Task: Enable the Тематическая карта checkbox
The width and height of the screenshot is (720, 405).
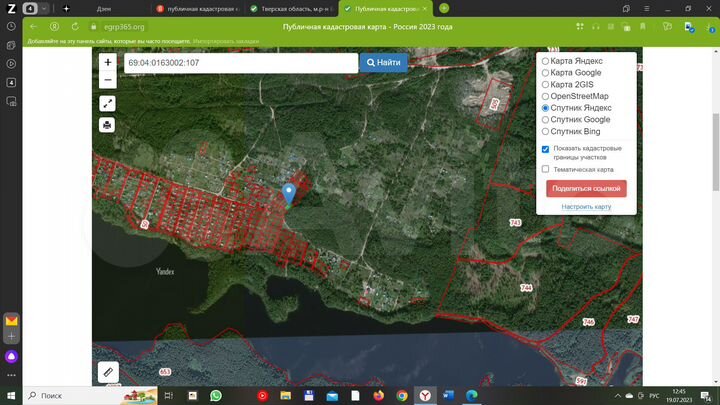Action: point(545,169)
